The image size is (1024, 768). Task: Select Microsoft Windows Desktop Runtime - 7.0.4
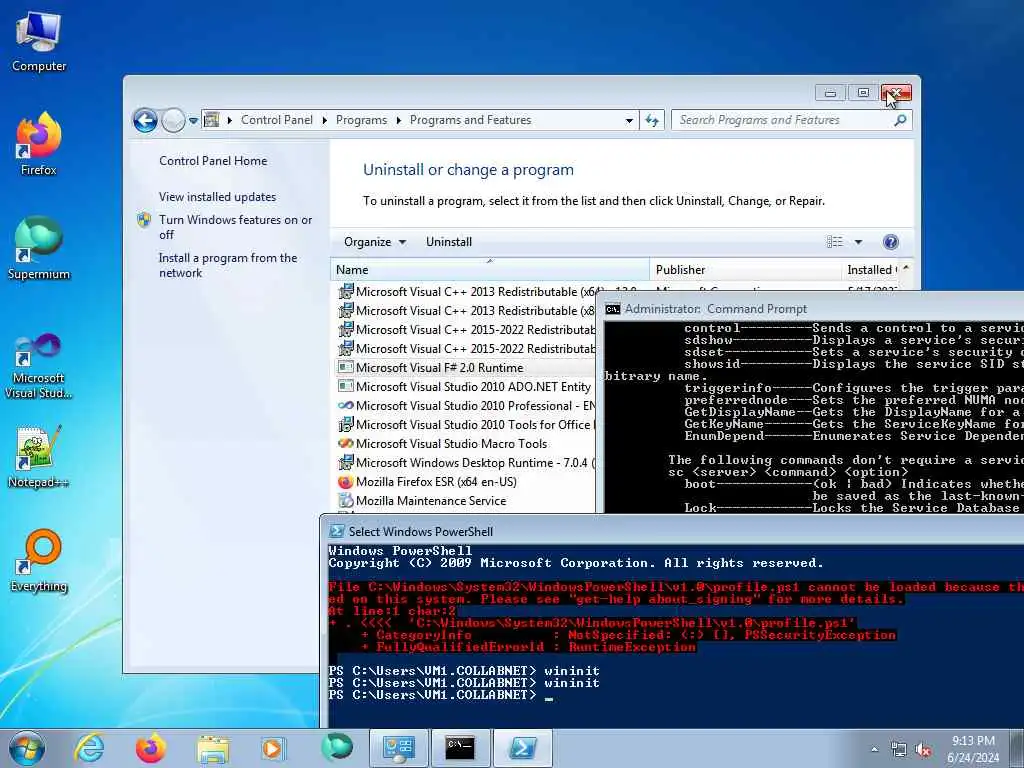(464, 462)
